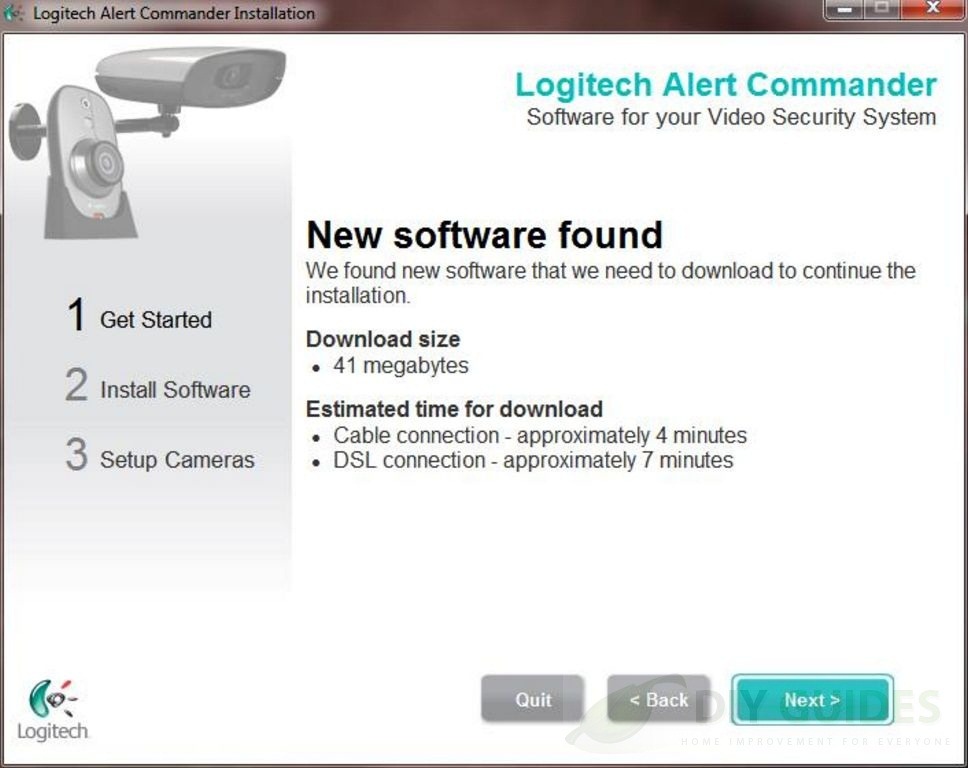This screenshot has width=968, height=768.
Task: Click the Logitech Alert Commander heading
Action: [726, 85]
